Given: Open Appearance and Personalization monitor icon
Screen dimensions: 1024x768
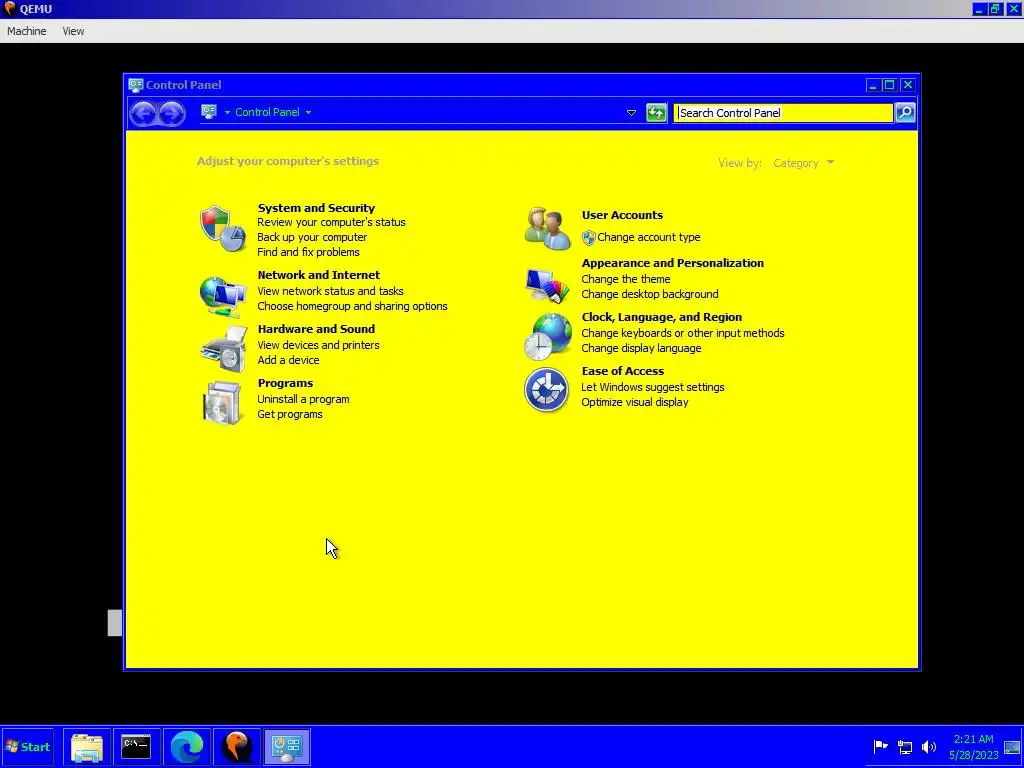Looking at the screenshot, I should (547, 285).
